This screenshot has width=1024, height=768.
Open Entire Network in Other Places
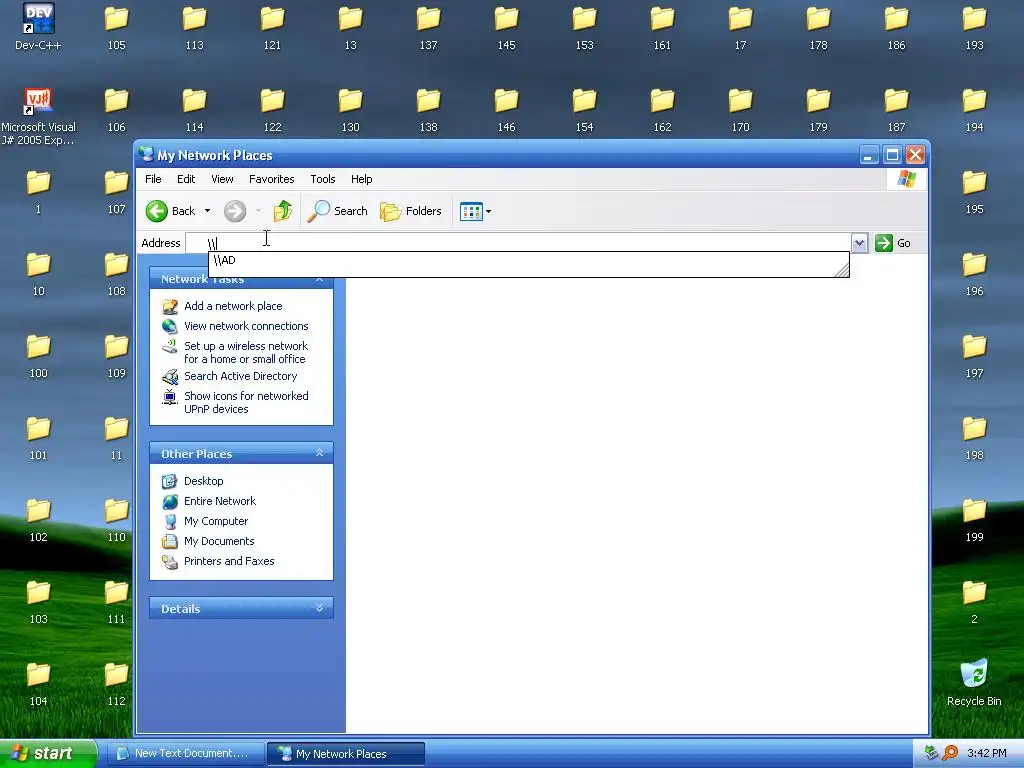pyautogui.click(x=220, y=501)
